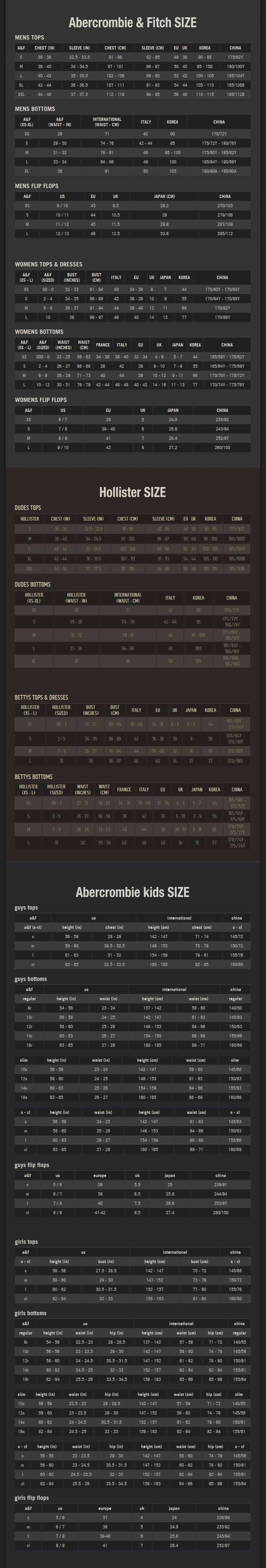Select the guys flip flops heading
The height and width of the screenshot is (1568, 266).
32,1165
